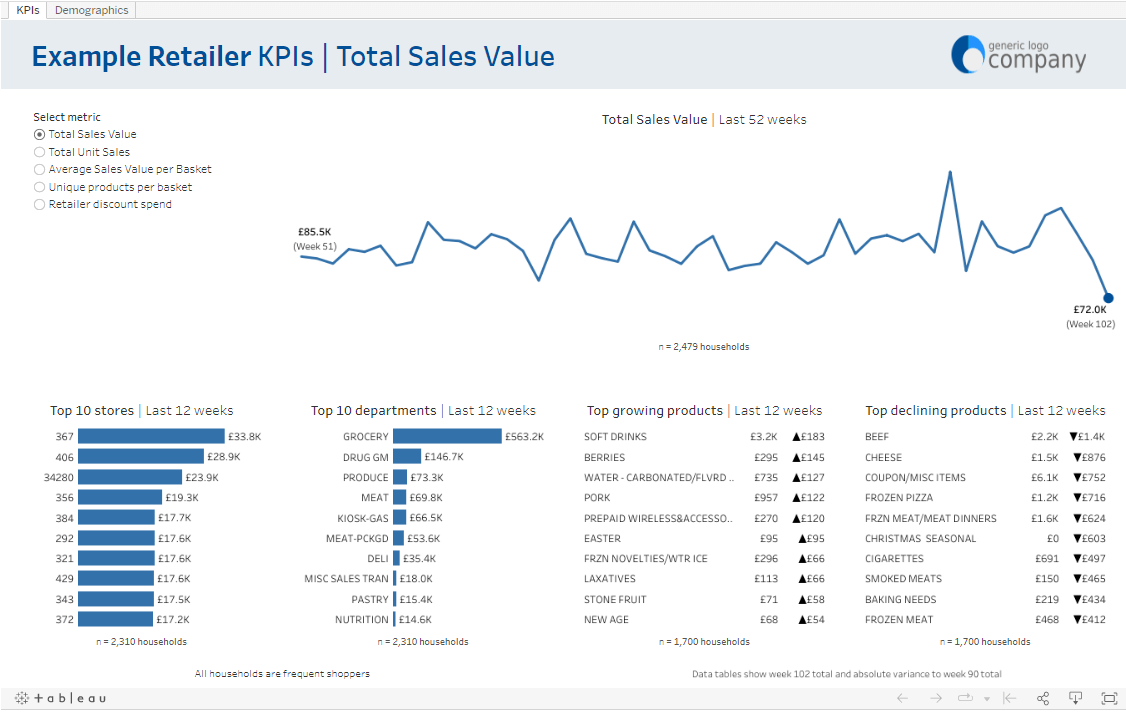Click the FROZEN MEAT row
Screen dimensions: 1126x716
(x=985, y=619)
